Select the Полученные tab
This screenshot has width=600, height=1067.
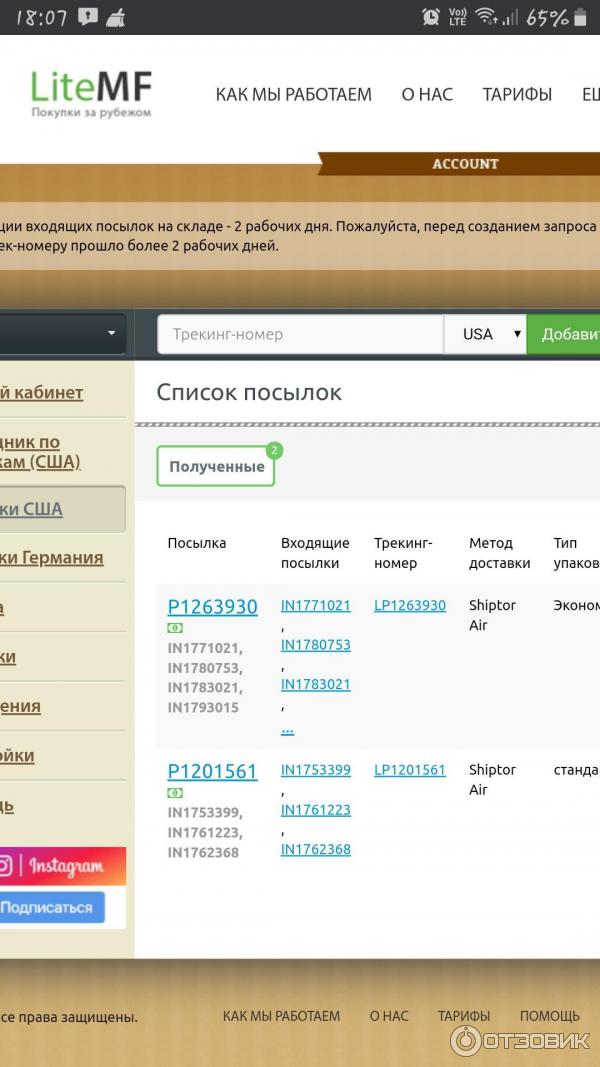(216, 467)
